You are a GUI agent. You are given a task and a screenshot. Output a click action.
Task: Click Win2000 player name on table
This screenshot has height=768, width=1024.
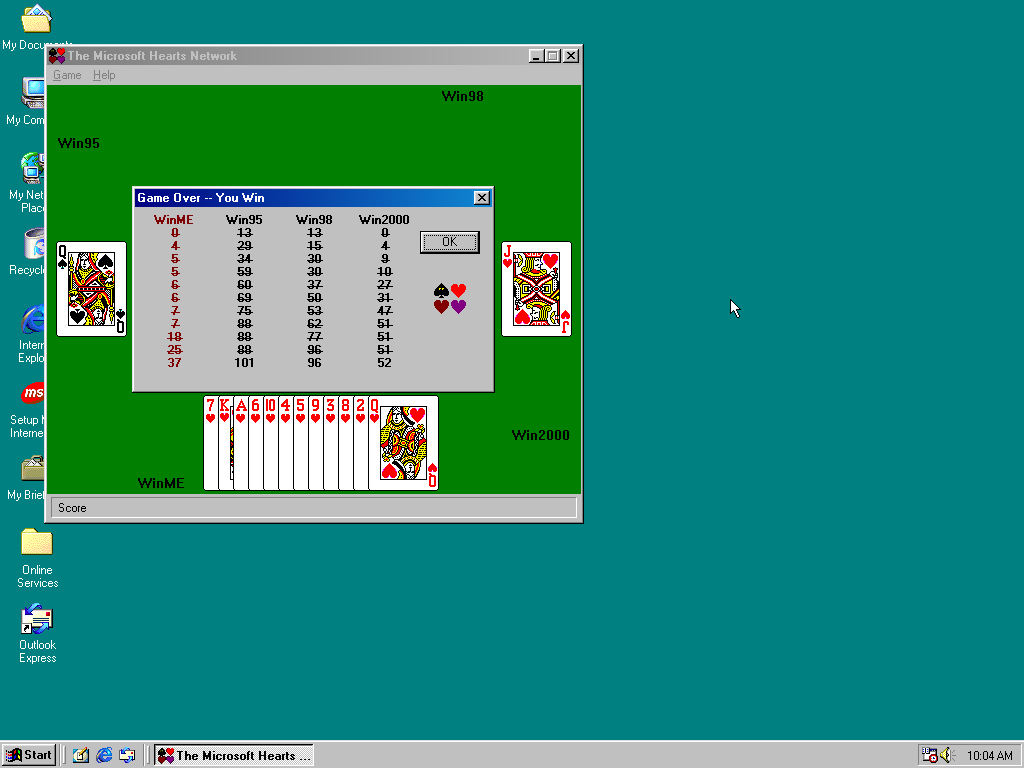540,435
